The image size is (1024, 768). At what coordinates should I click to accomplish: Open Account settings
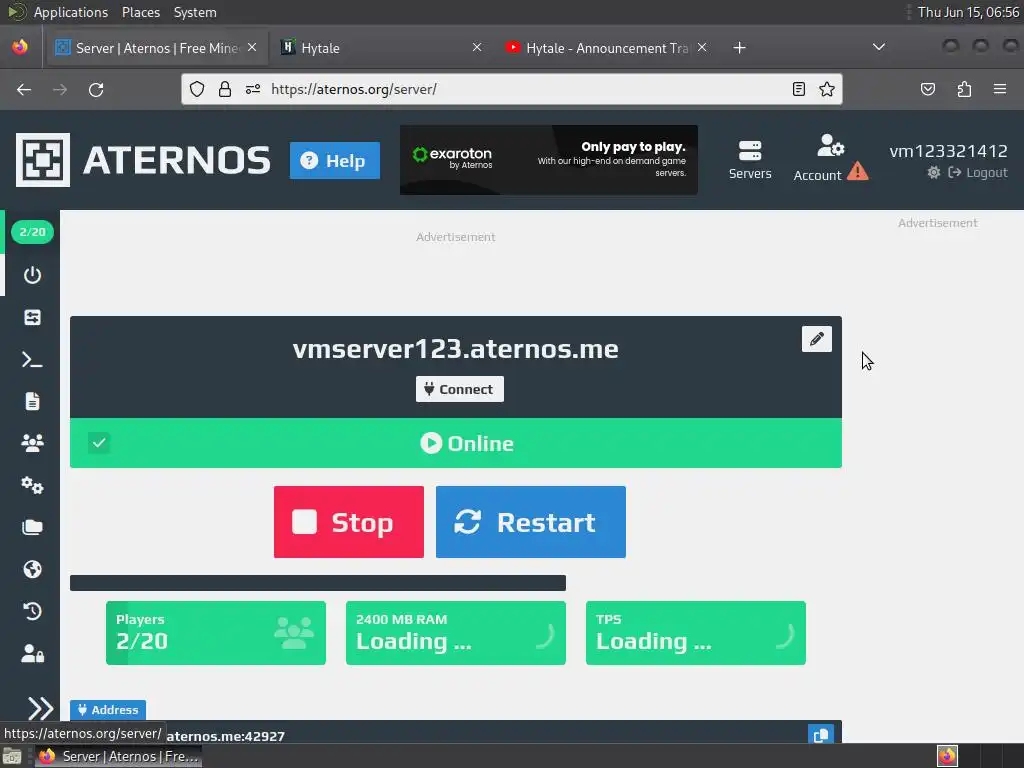point(817,159)
